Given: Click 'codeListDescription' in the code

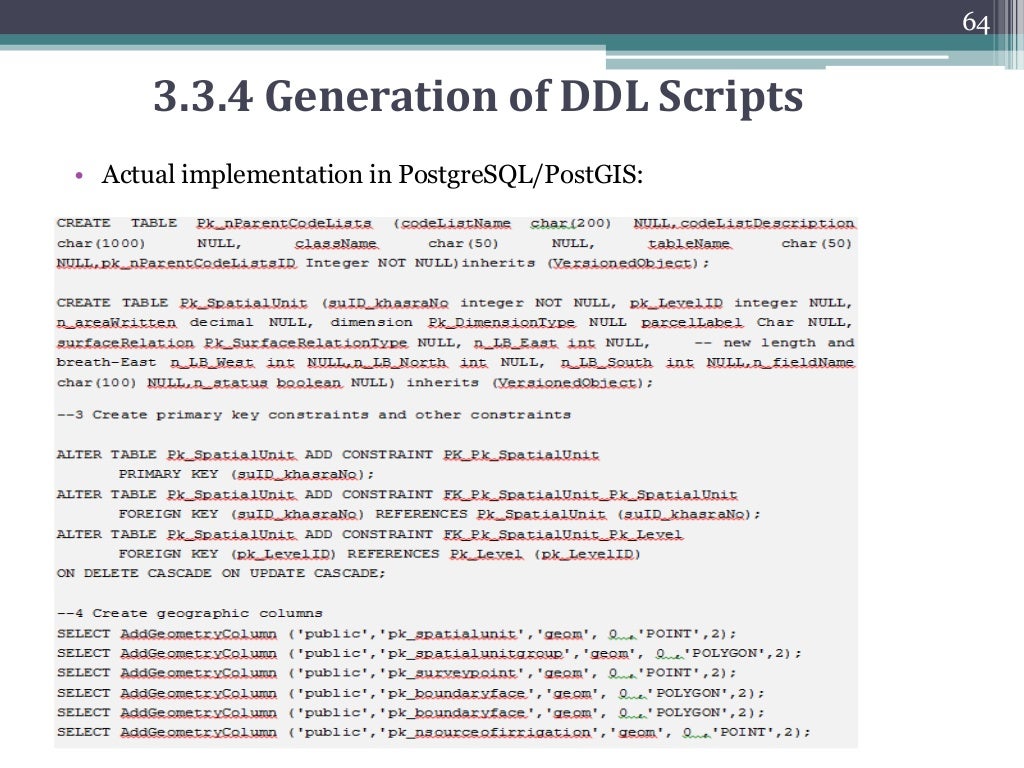Looking at the screenshot, I should [767, 223].
